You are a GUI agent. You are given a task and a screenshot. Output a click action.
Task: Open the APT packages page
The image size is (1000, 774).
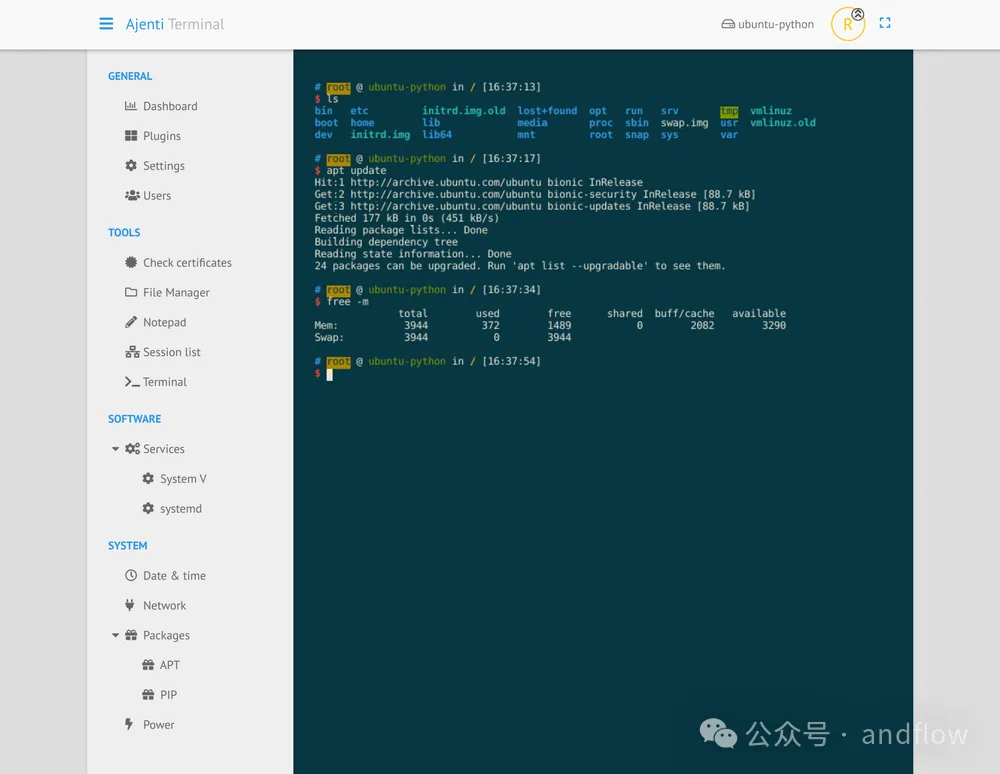point(169,665)
